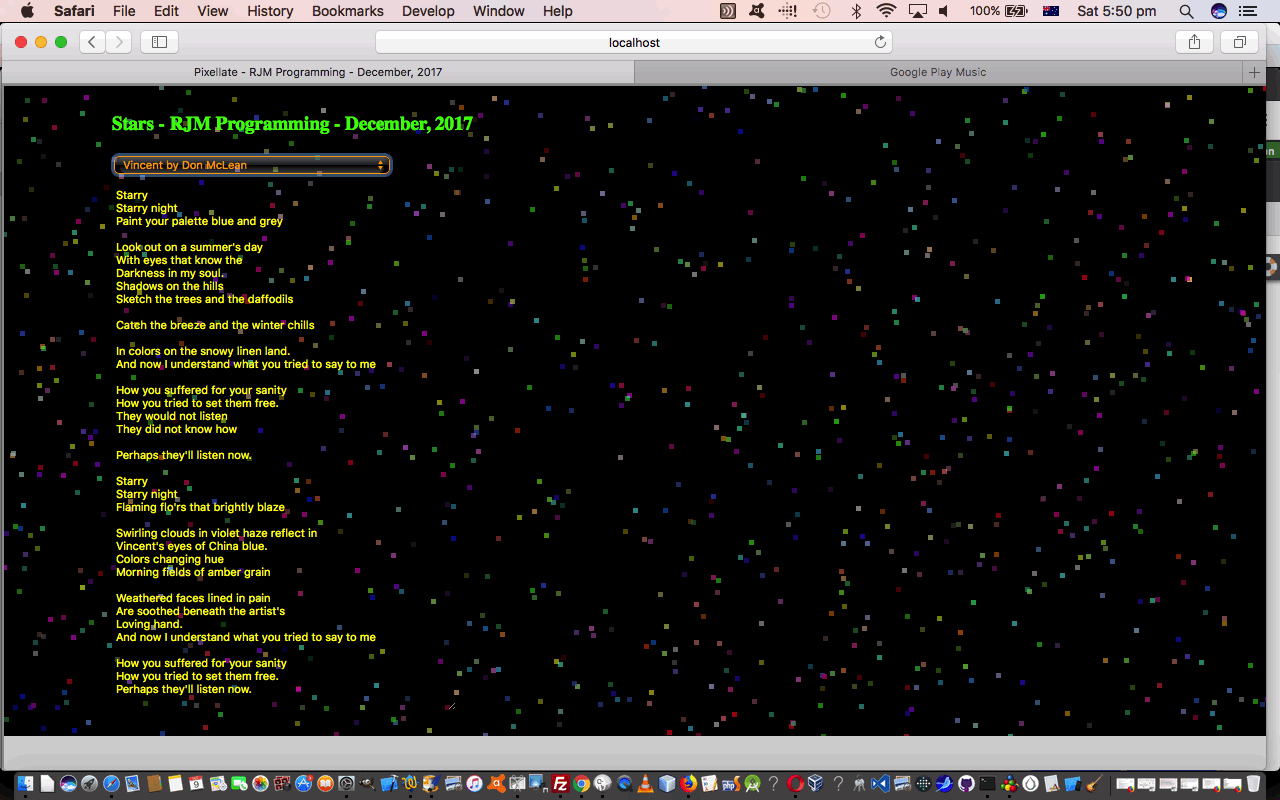
Task: Open GarageBand guitar in the Dock
Action: 1094,783
